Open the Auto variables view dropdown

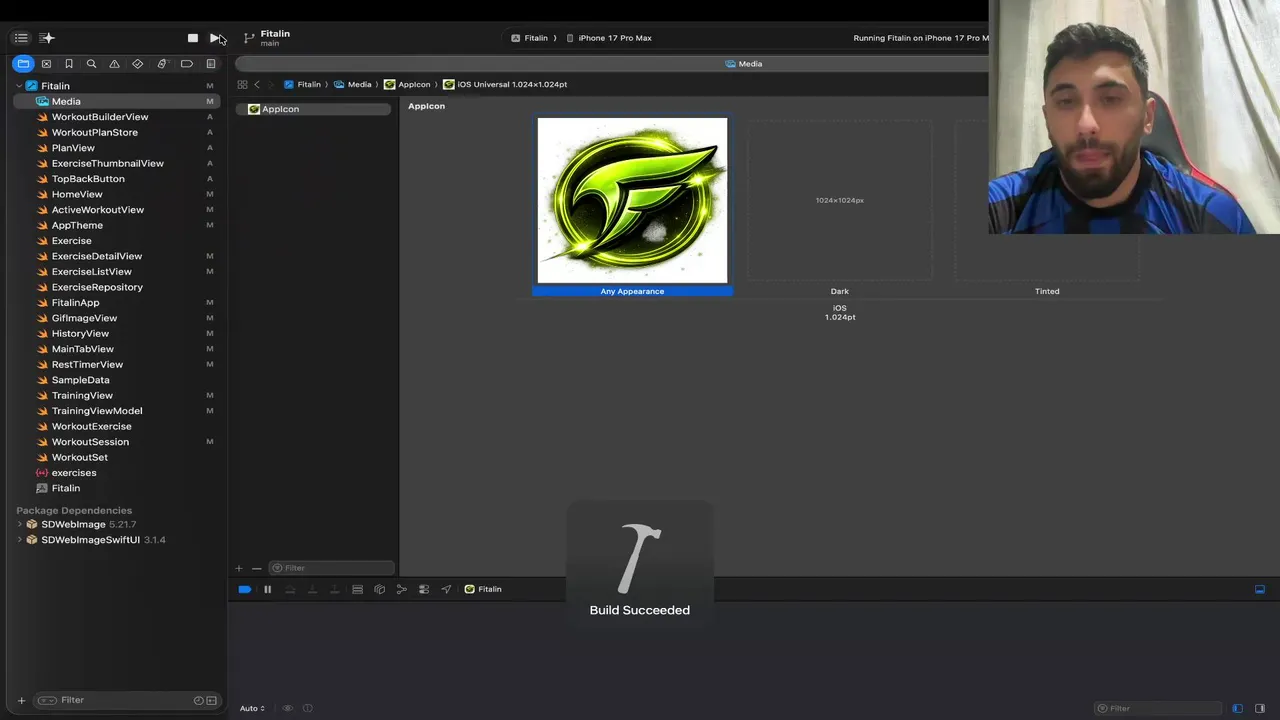tap(252, 708)
